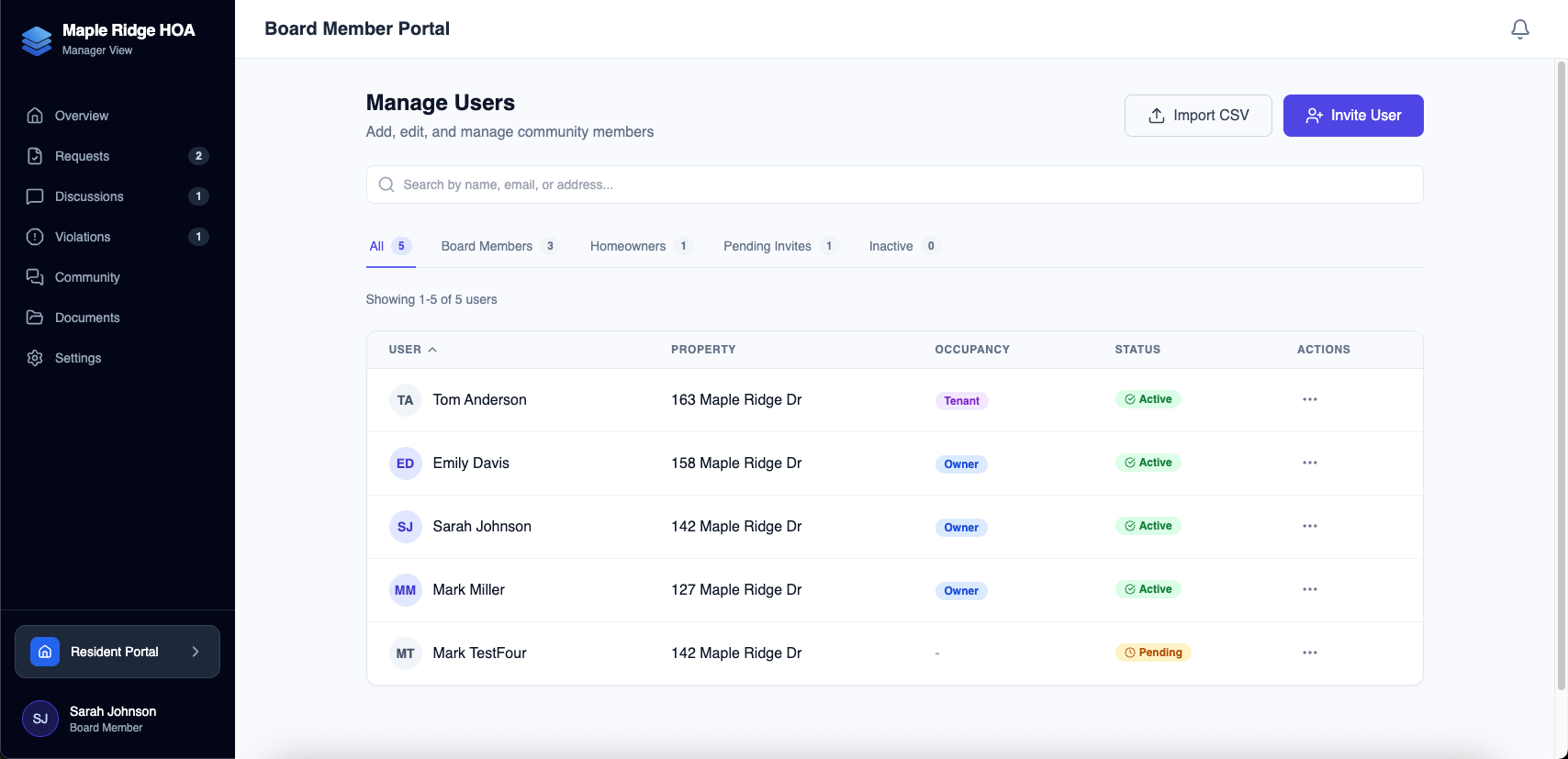Click the Requests badge showing 2
1568x759 pixels.
click(x=198, y=156)
